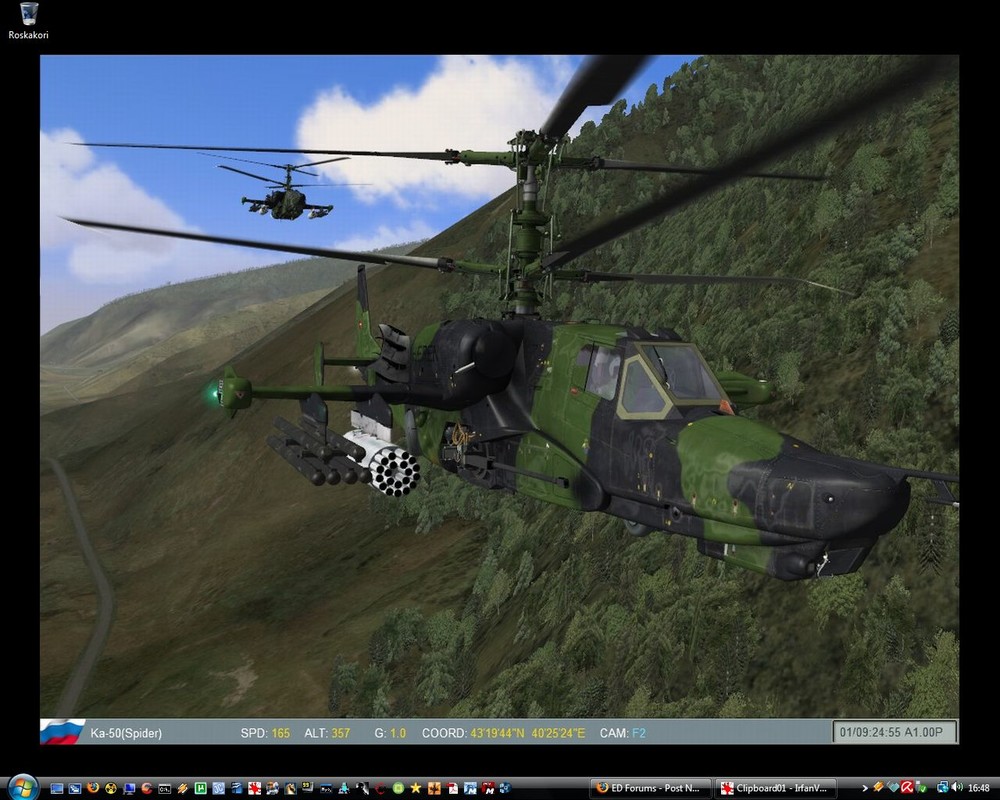Click the chess knight quick launch icon

(x=290, y=789)
